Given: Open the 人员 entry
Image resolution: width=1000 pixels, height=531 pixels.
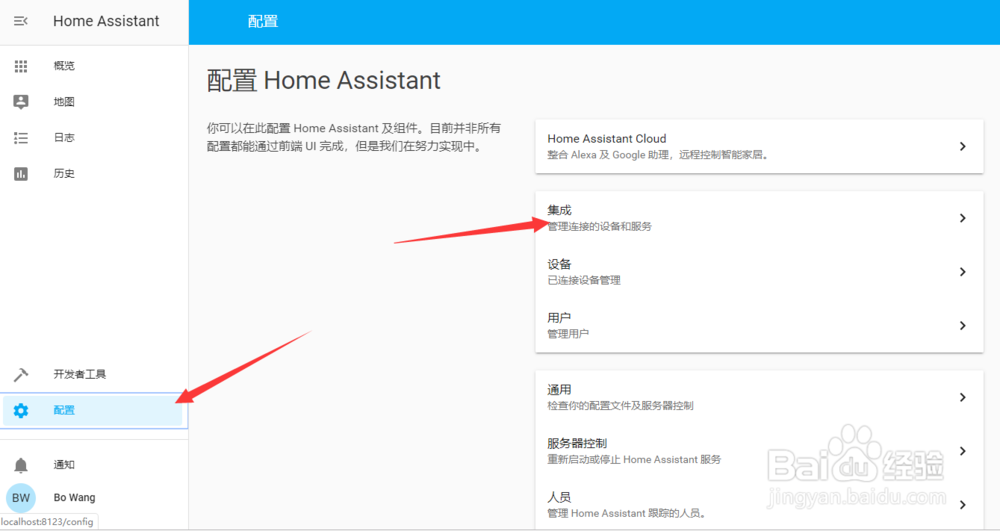Looking at the screenshot, I should (x=759, y=505).
